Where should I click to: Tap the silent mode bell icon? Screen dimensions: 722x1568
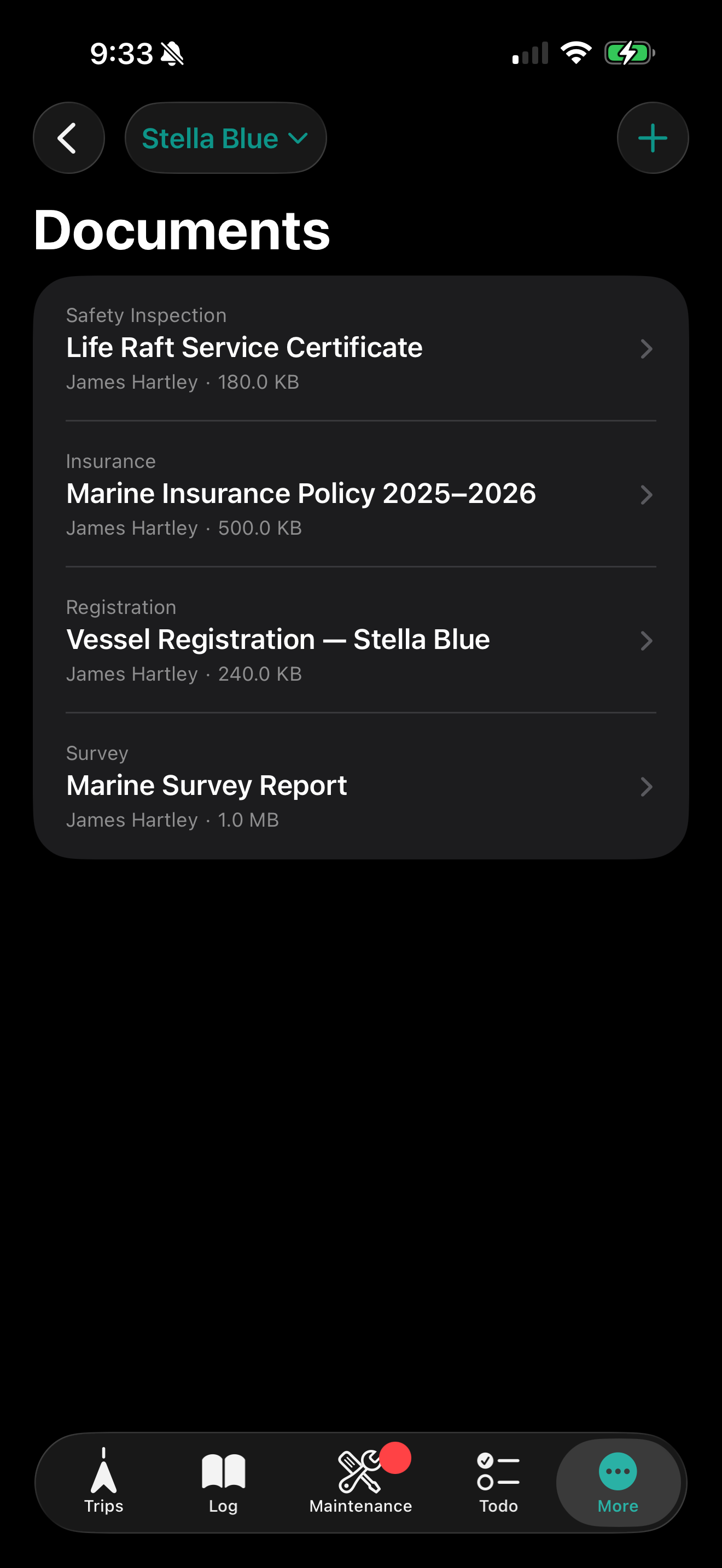tap(172, 54)
